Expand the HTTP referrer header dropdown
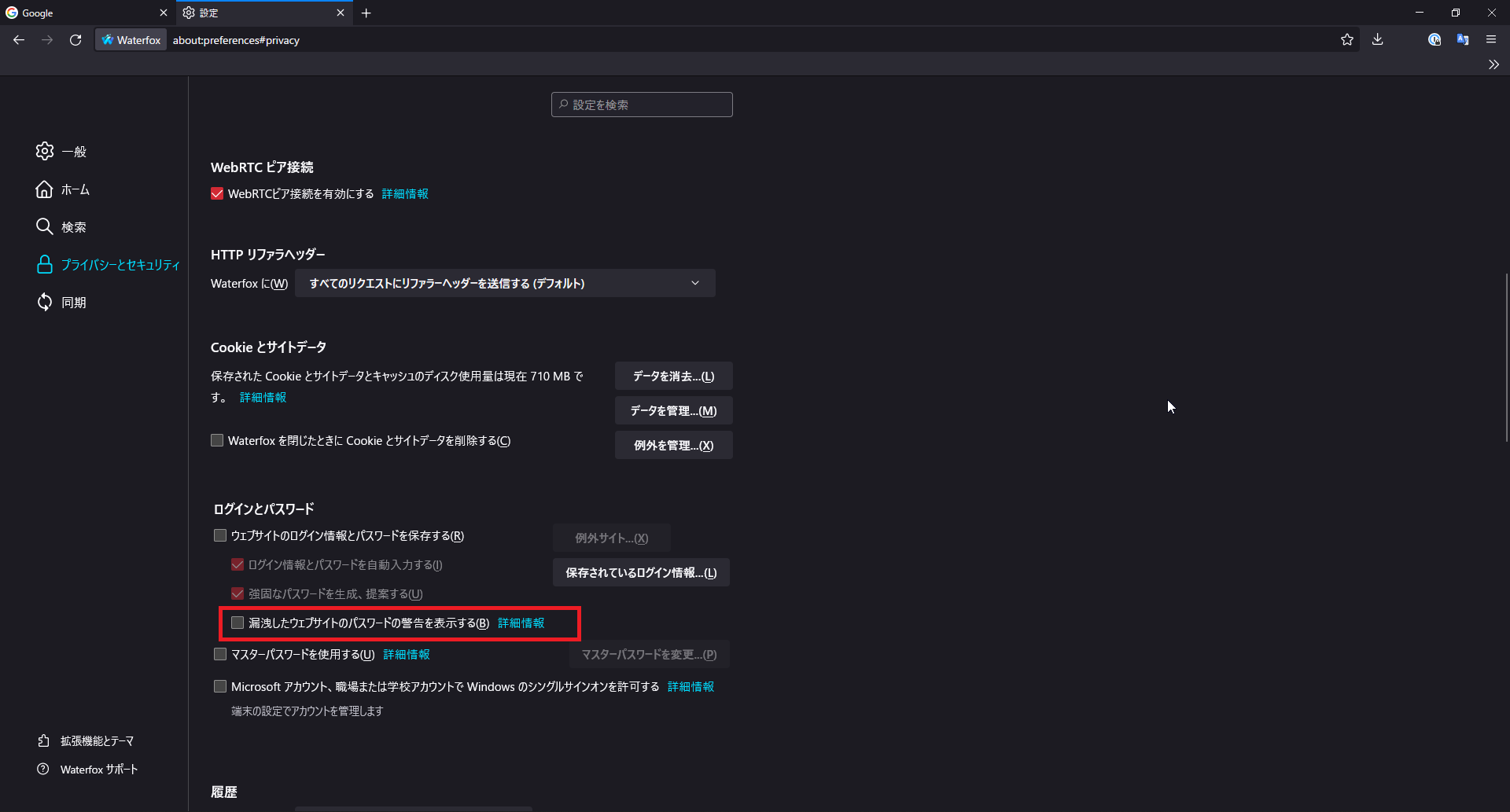Screen dimensions: 1510x812 505,283
